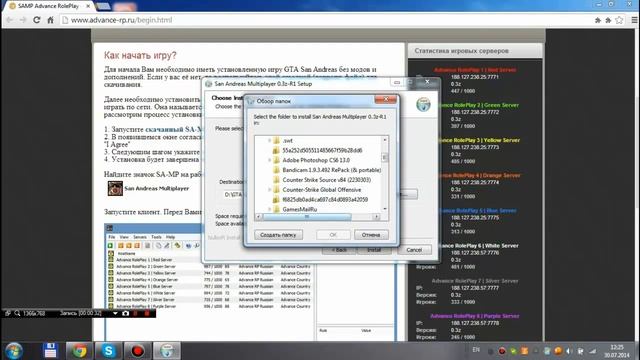Open Skype from the taskbar
The width and height of the screenshot is (640, 360).
[109, 351]
